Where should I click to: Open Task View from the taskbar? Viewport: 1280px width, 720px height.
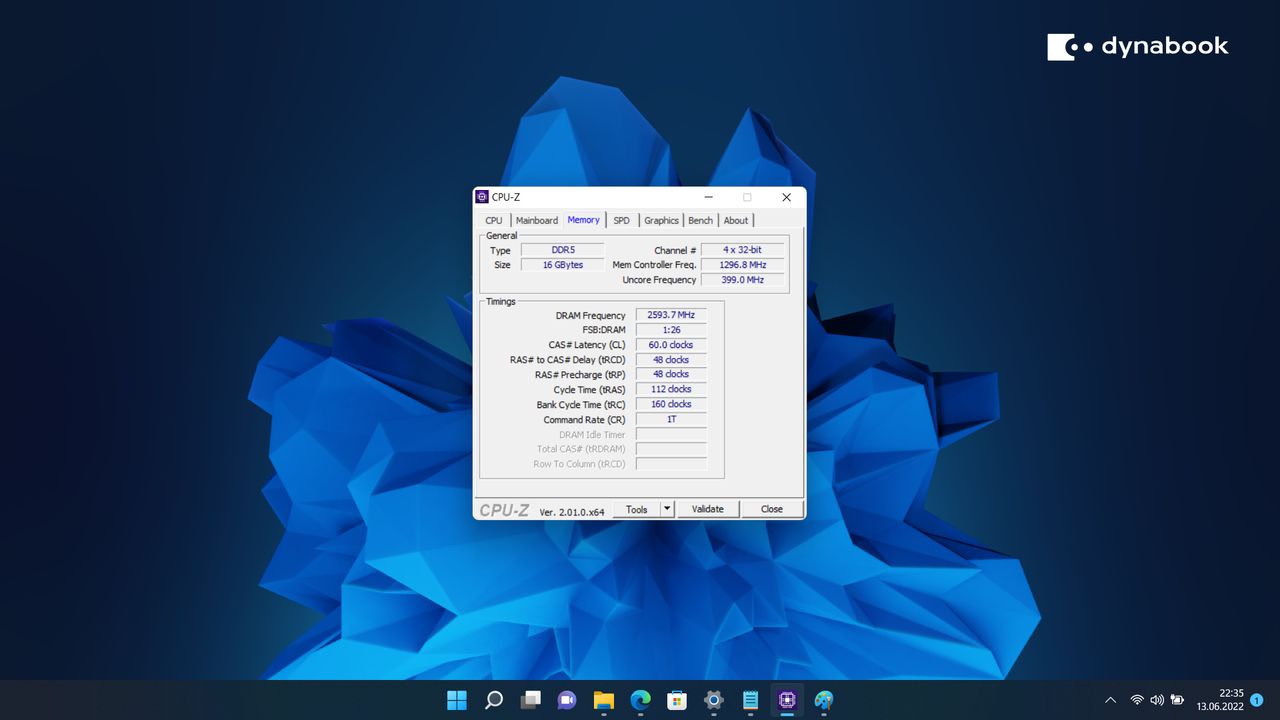530,700
